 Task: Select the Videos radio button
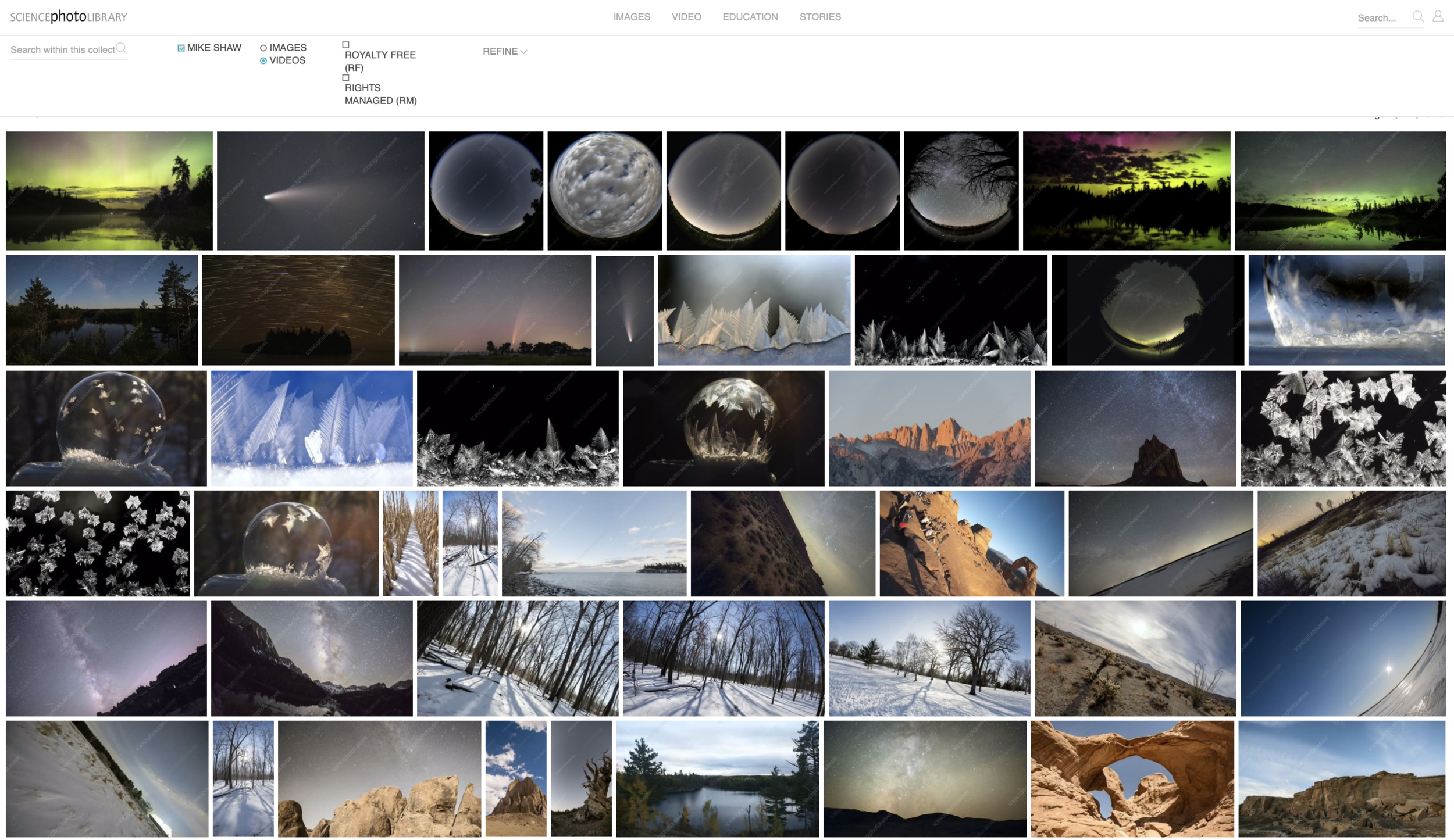click(263, 61)
